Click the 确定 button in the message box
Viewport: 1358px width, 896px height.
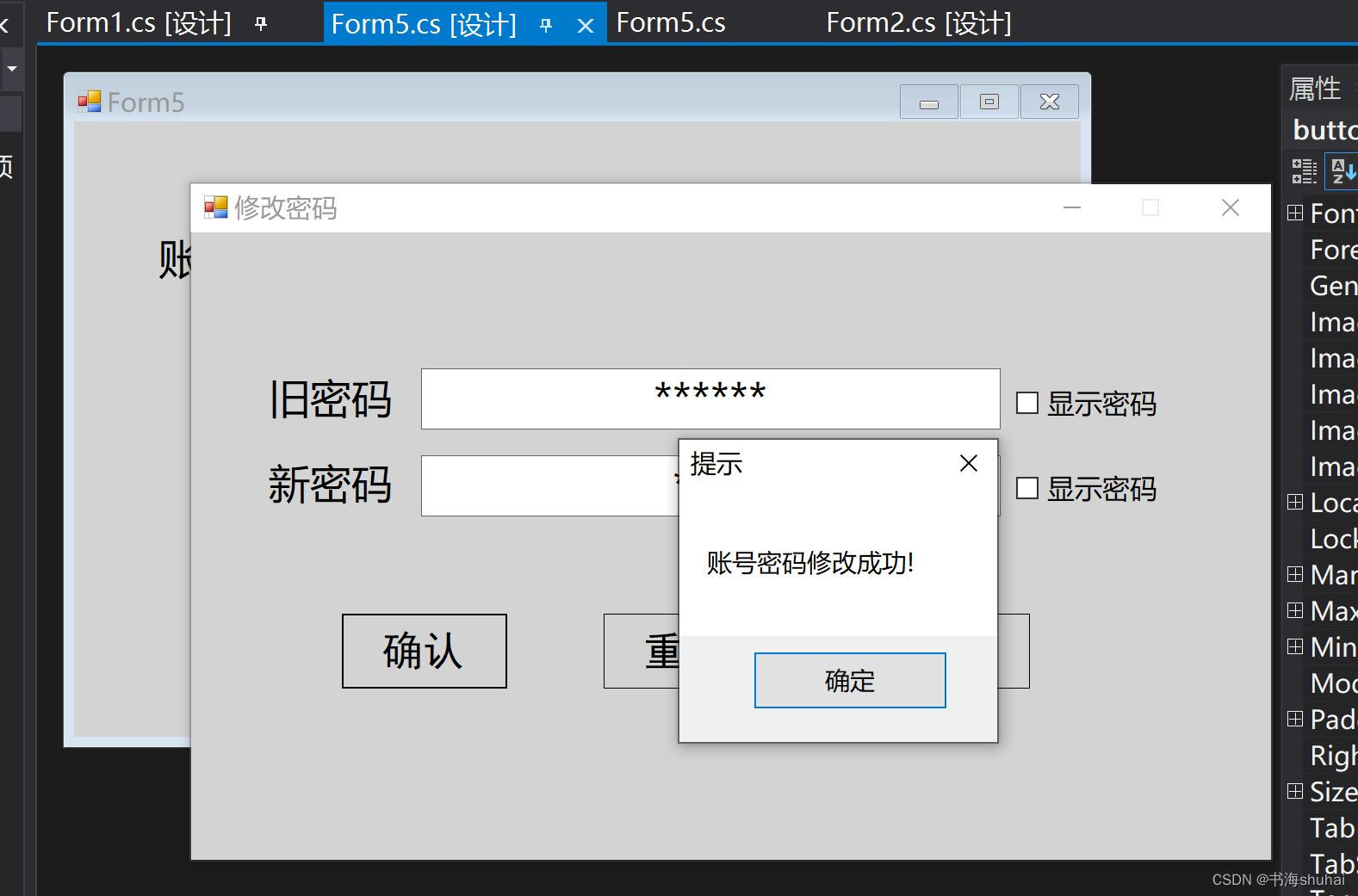click(x=850, y=680)
